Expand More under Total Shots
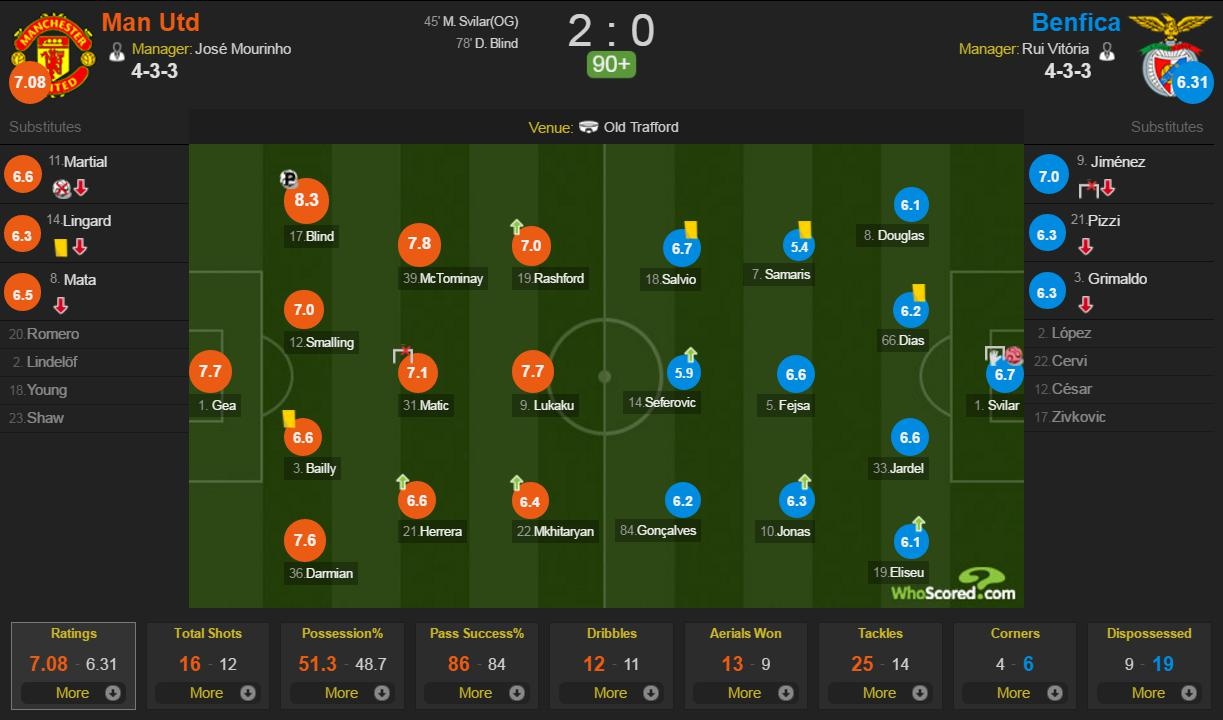1223x720 pixels. click(208, 693)
